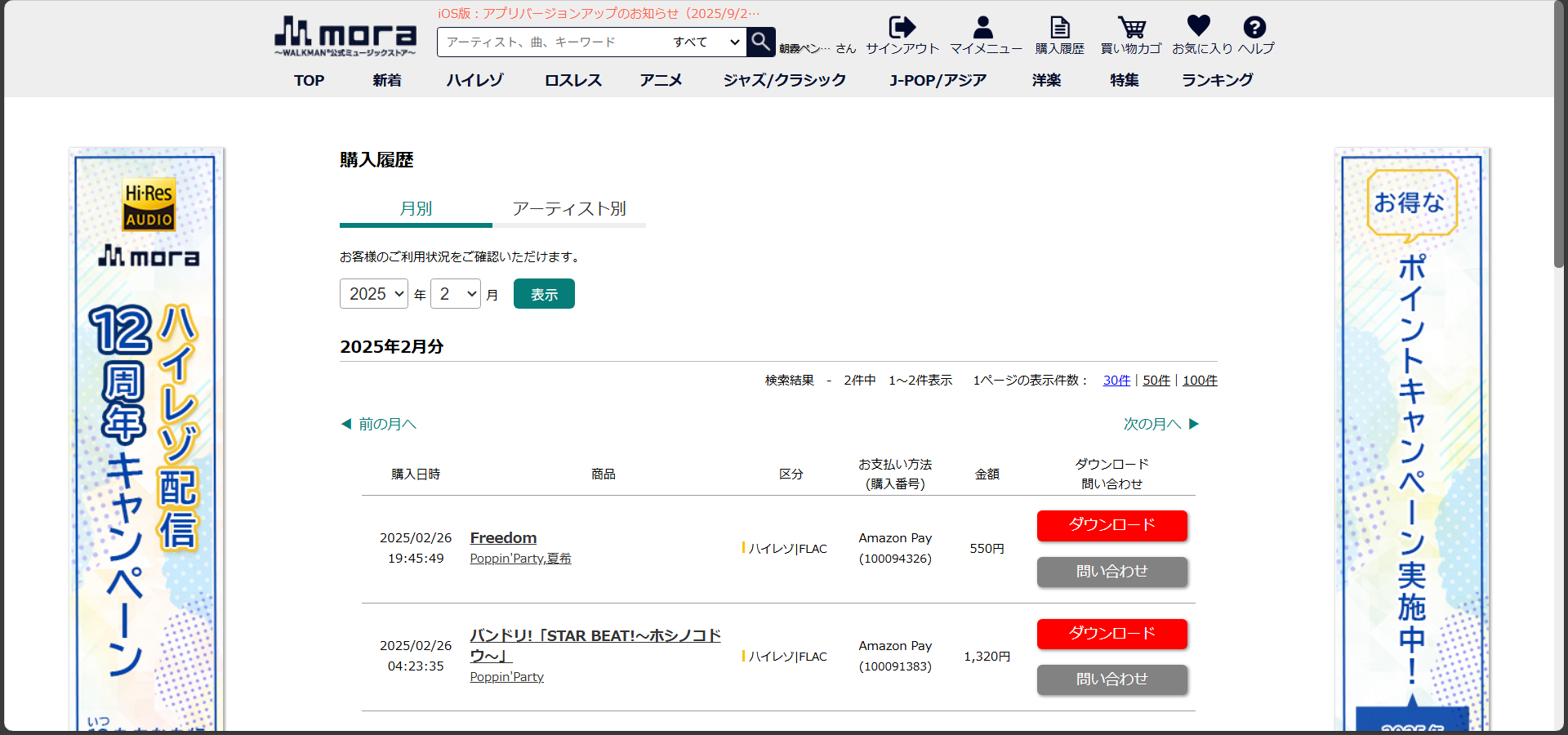Go to previous month link 前の月へ
Viewport: 1568px width, 735px height.
point(379,424)
